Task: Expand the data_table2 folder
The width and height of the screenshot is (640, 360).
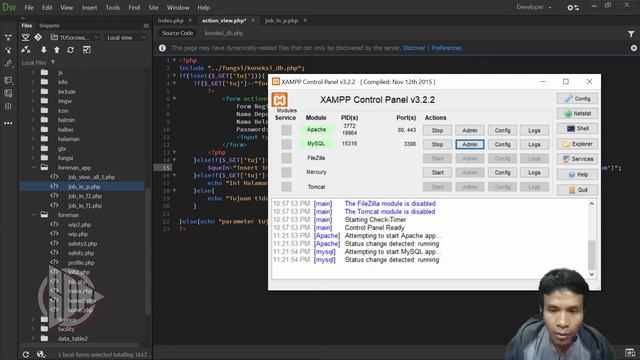Action: (34, 338)
